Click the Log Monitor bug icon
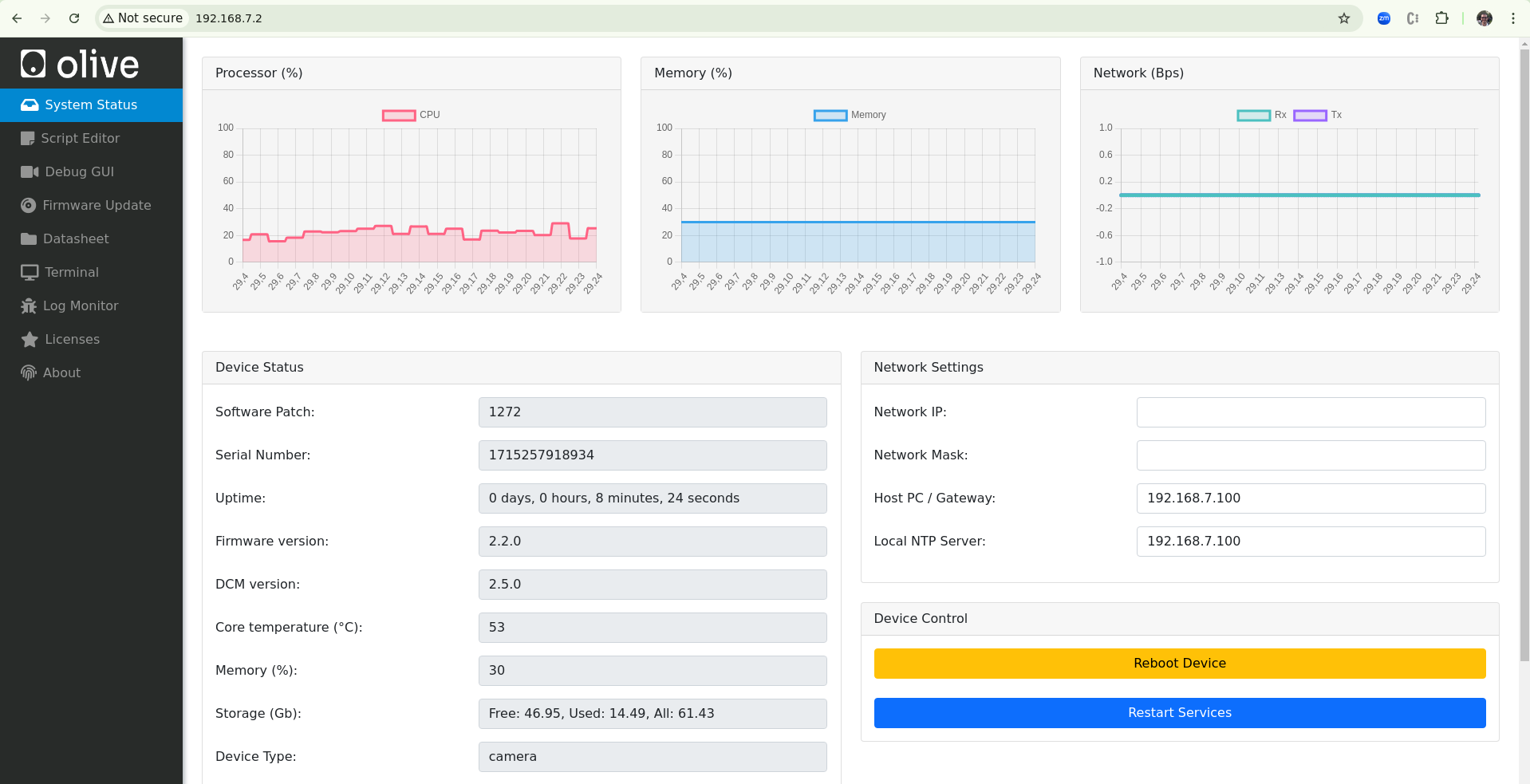The width and height of the screenshot is (1530, 784). [x=29, y=305]
